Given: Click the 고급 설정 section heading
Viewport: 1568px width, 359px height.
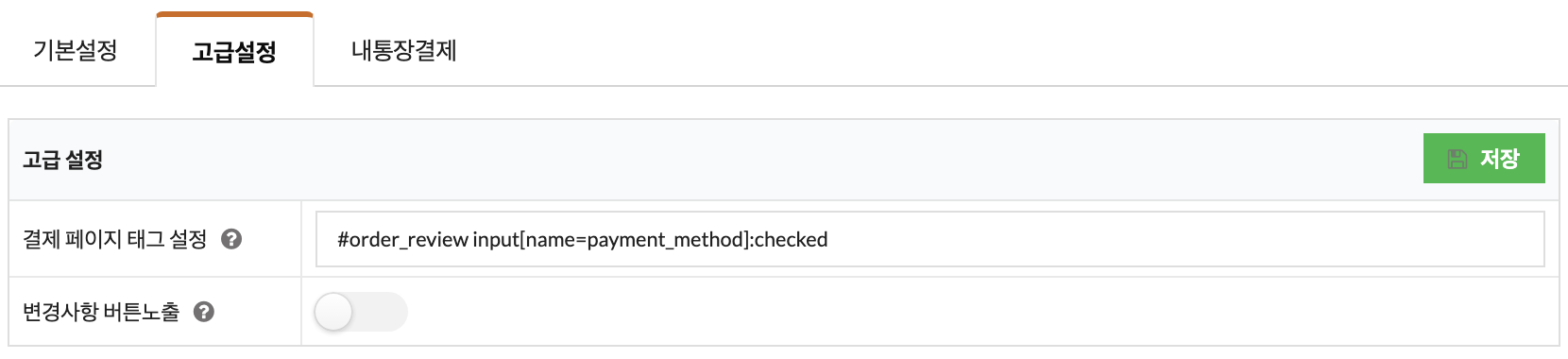Looking at the screenshot, I should (x=62, y=160).
